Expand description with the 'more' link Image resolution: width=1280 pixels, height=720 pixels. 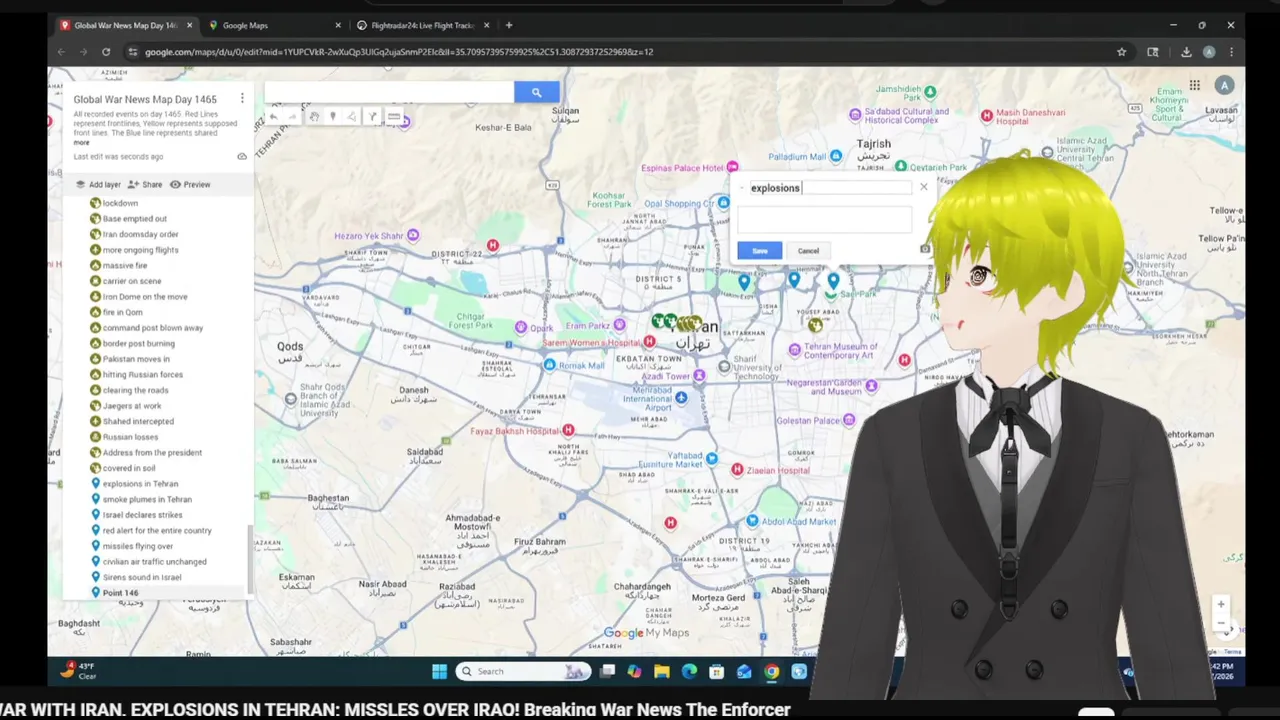click(81, 142)
